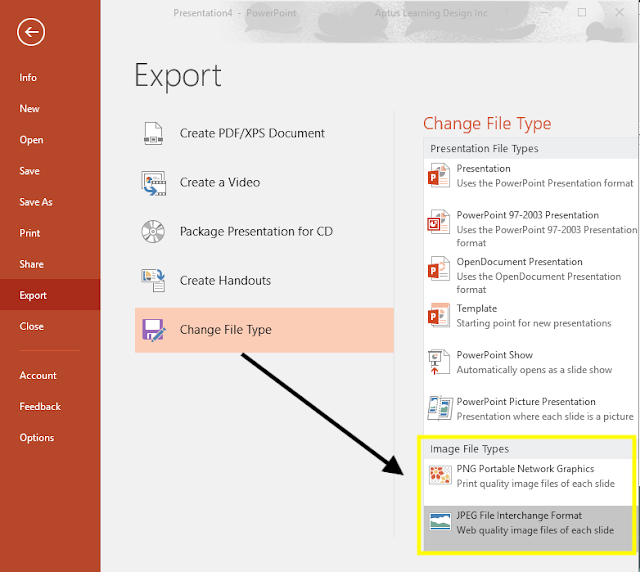
Task: Choose PowerPoint 97-2003 Presentation title
Action: point(528,215)
